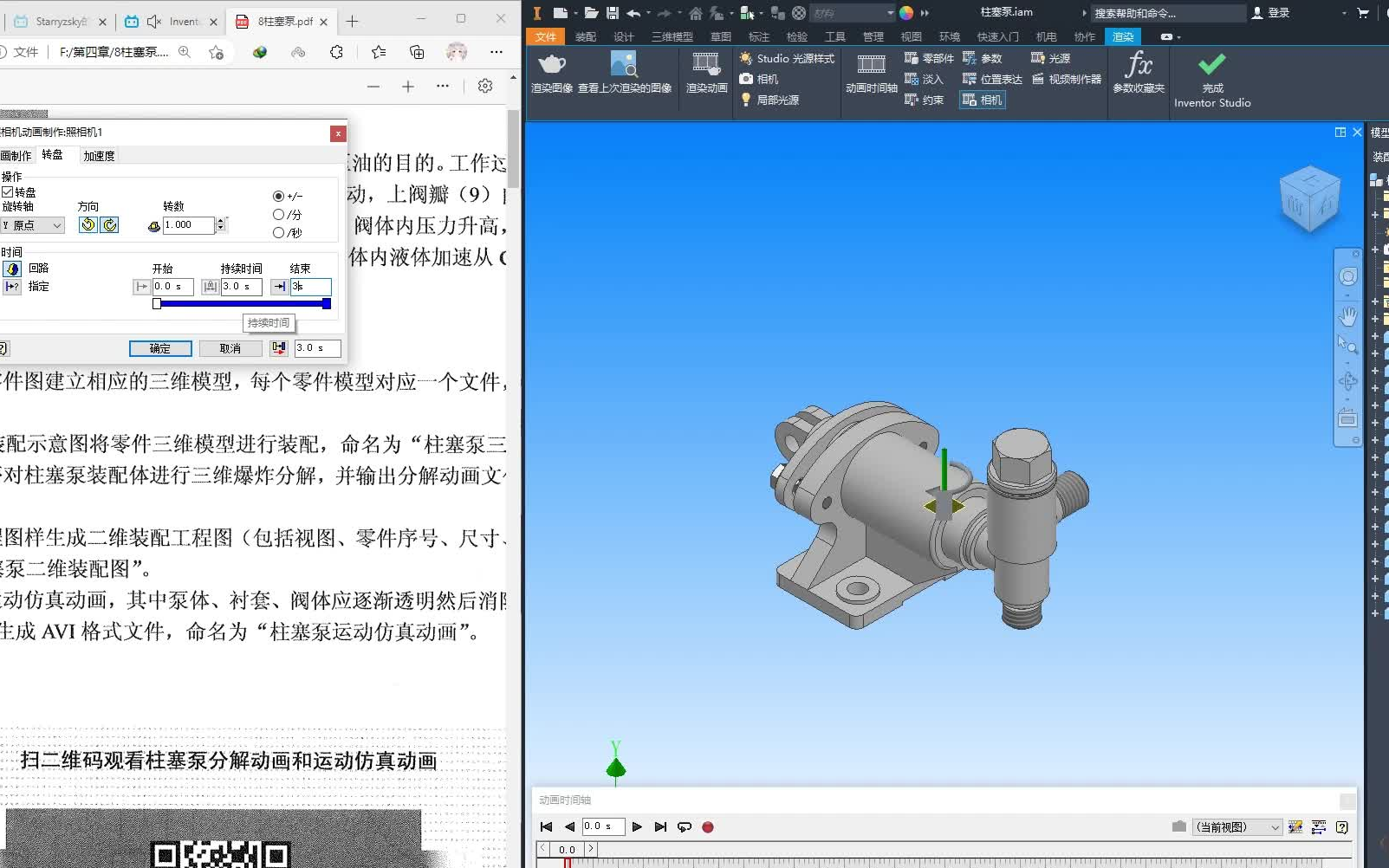1389x868 pixels.
Task: Click the Save icon in Inventor toolbar
Action: coord(613,12)
